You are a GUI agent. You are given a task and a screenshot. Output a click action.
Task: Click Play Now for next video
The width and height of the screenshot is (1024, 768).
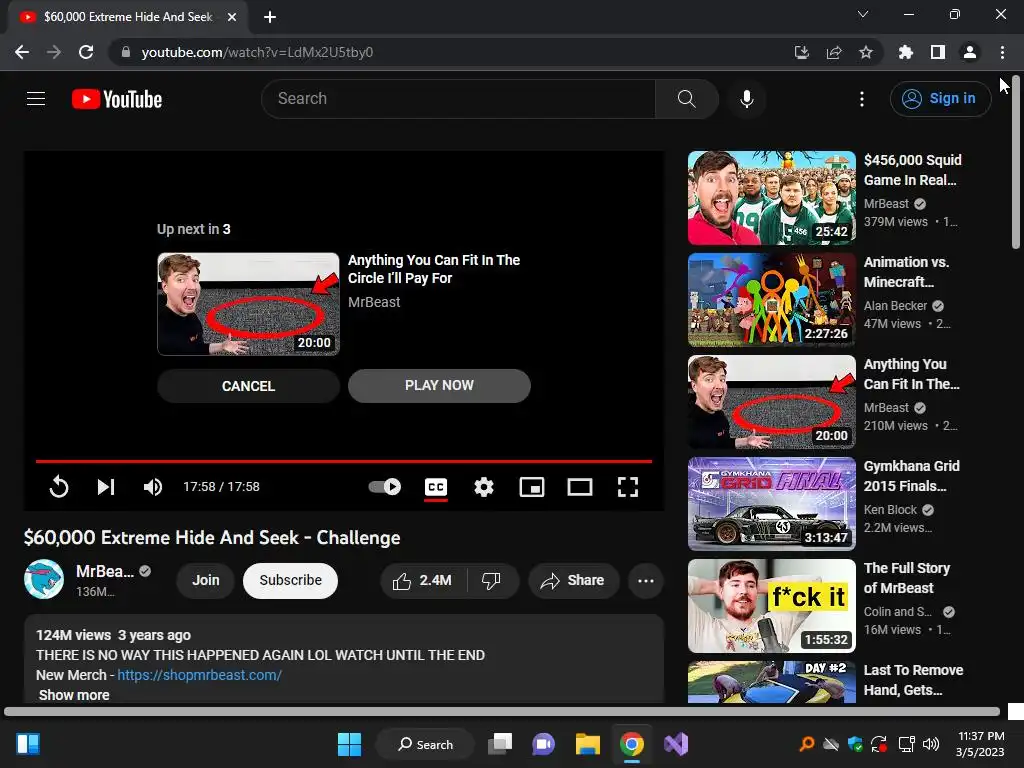coord(440,386)
